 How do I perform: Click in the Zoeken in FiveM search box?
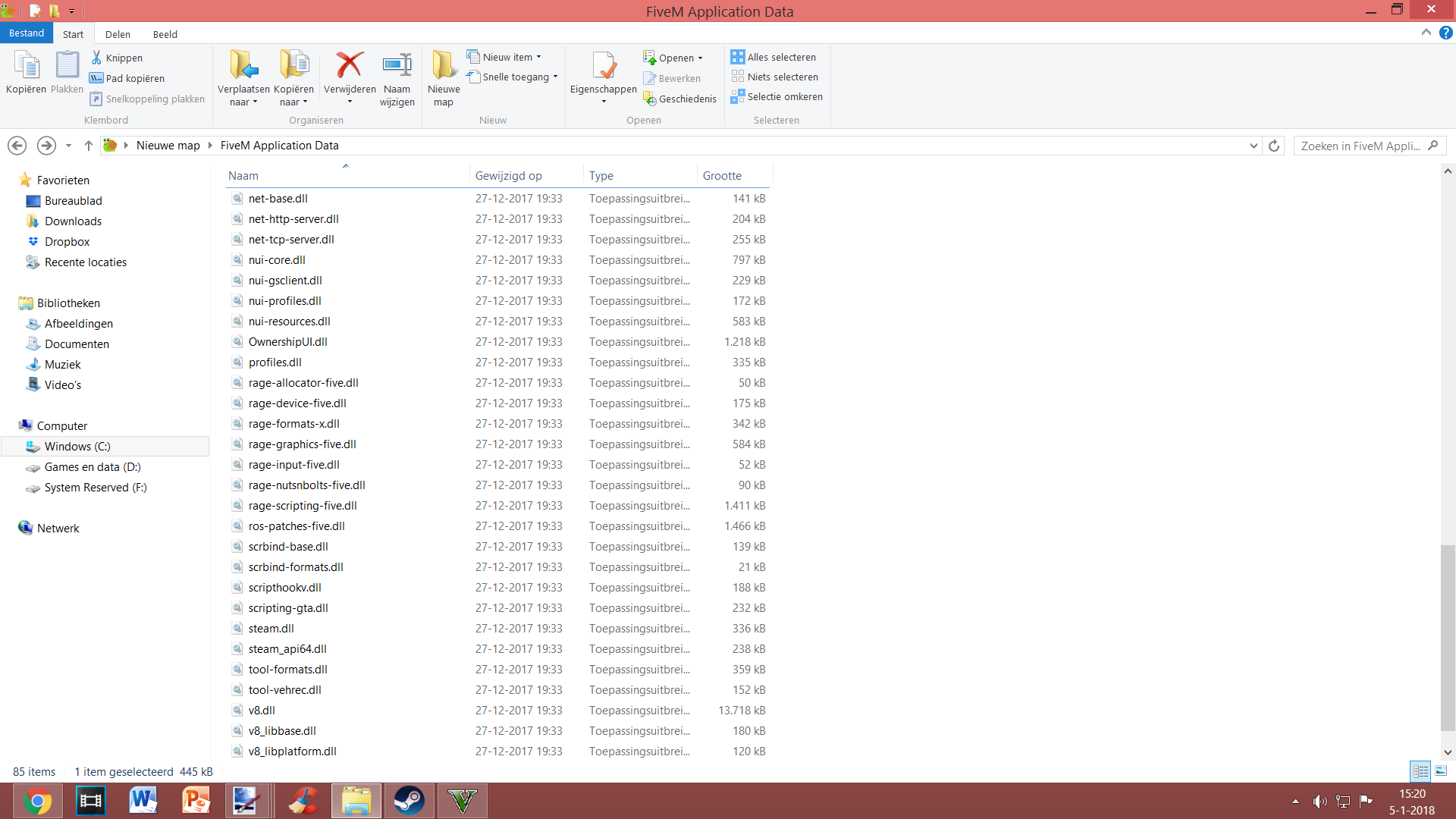click(x=1370, y=146)
